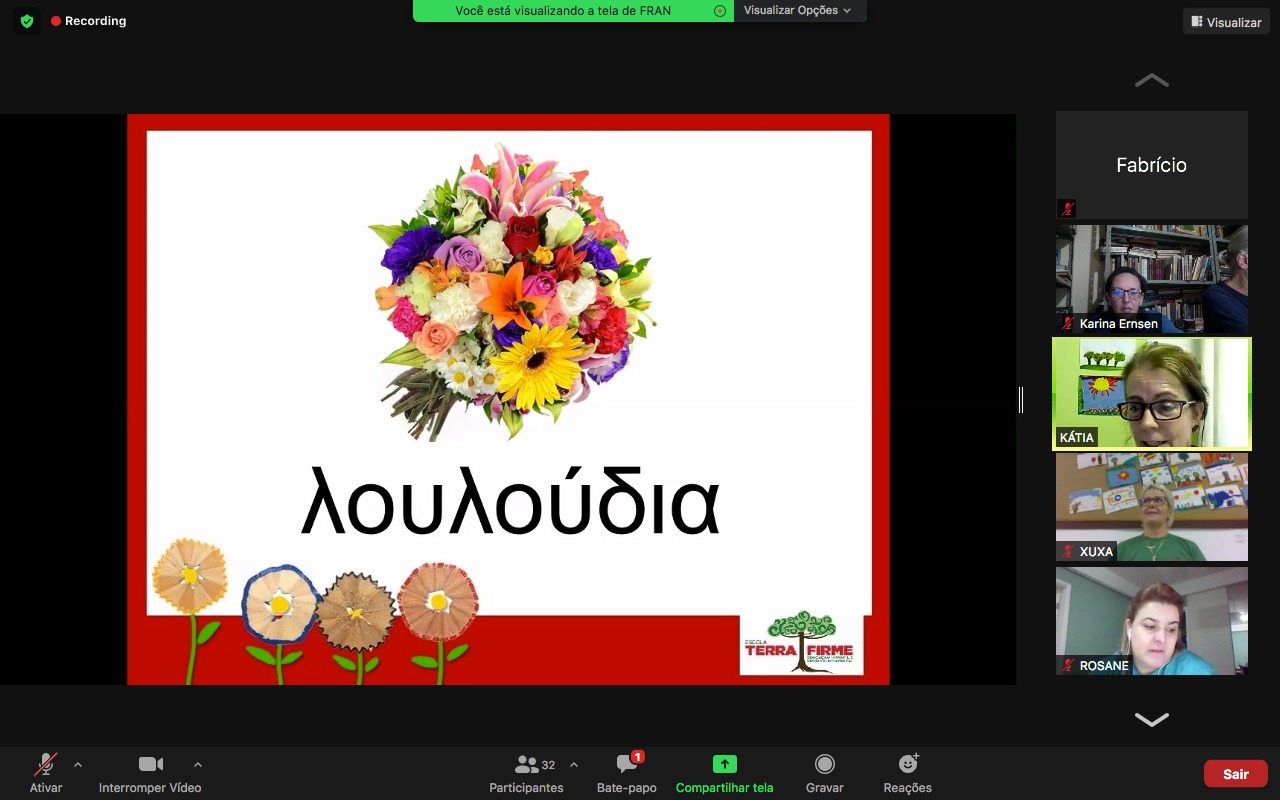Image resolution: width=1280 pixels, height=800 pixels.
Task: Open the Reações emoji menu
Action: coord(907,773)
